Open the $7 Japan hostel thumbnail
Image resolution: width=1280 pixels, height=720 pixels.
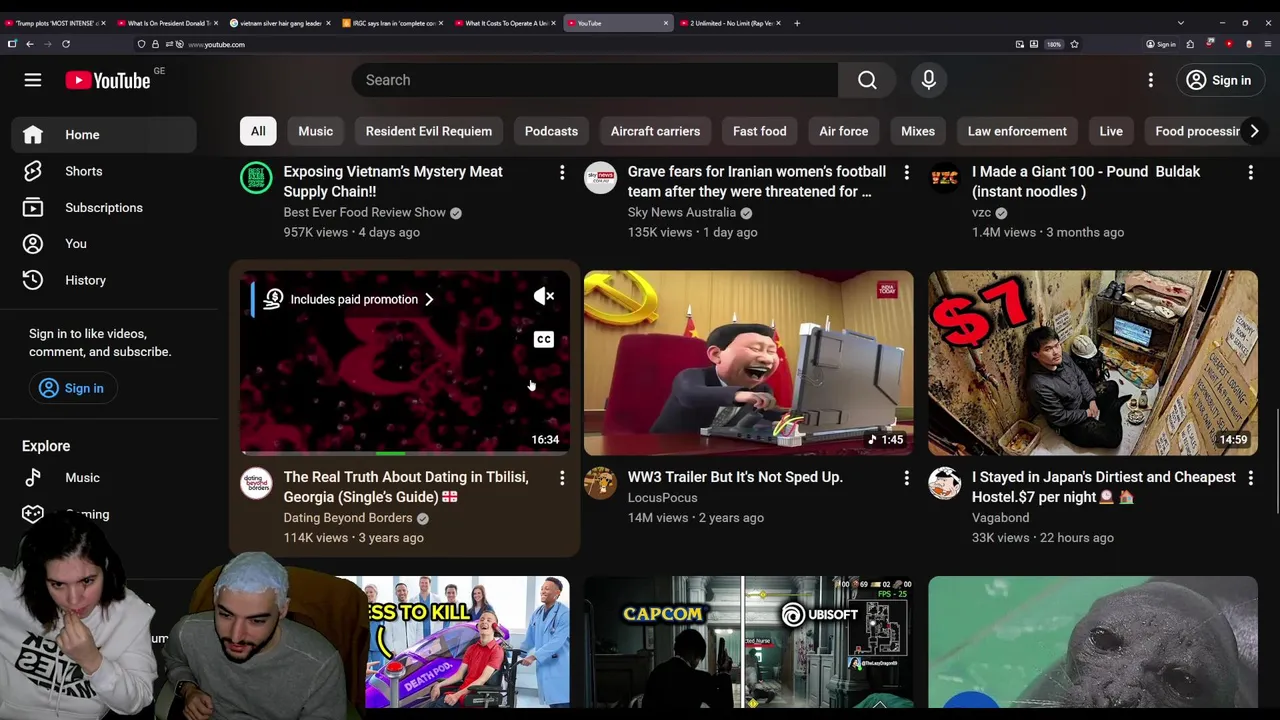(1093, 363)
